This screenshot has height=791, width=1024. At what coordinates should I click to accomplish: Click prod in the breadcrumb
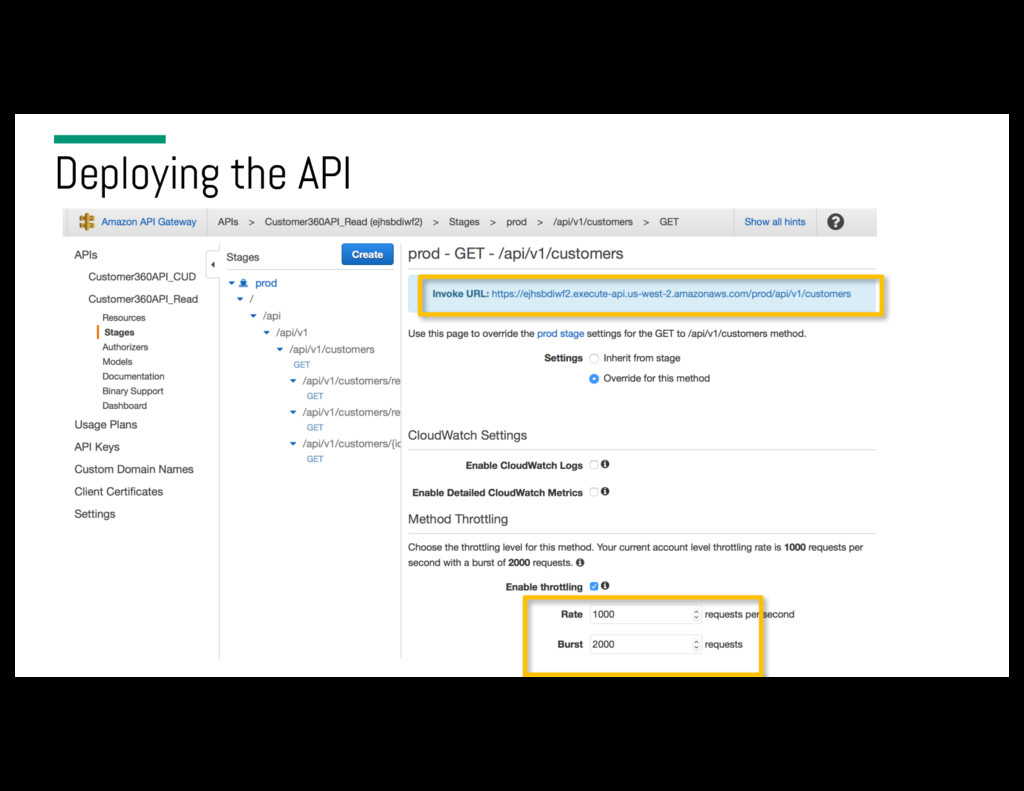point(516,222)
